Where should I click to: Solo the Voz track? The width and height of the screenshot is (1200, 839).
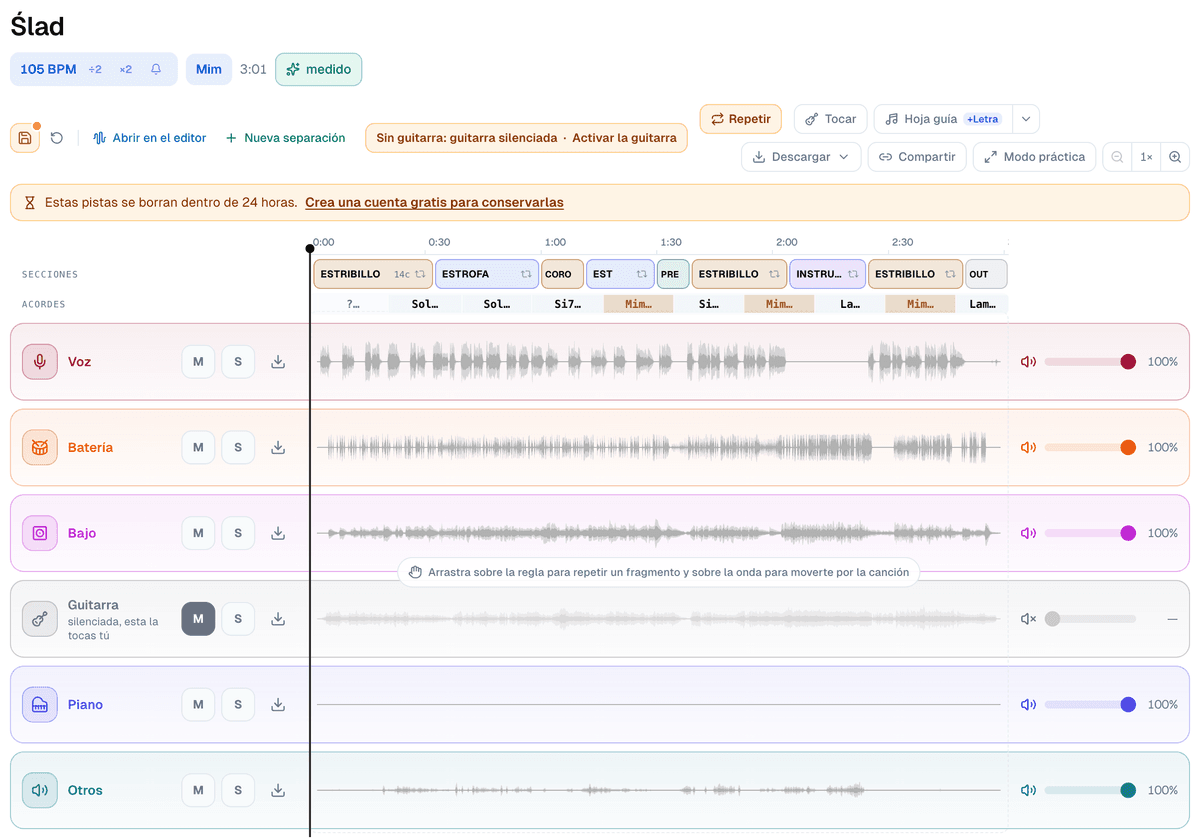pyautogui.click(x=238, y=361)
